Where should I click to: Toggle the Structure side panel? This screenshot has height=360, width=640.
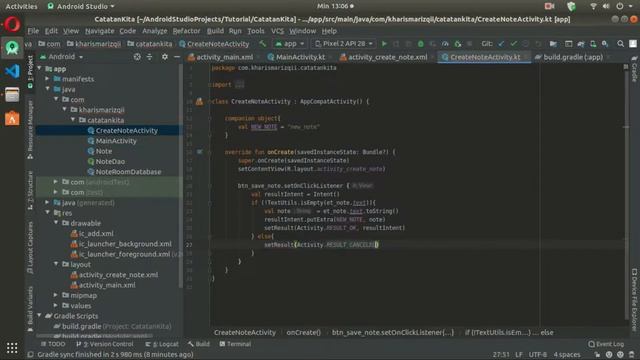(30, 190)
